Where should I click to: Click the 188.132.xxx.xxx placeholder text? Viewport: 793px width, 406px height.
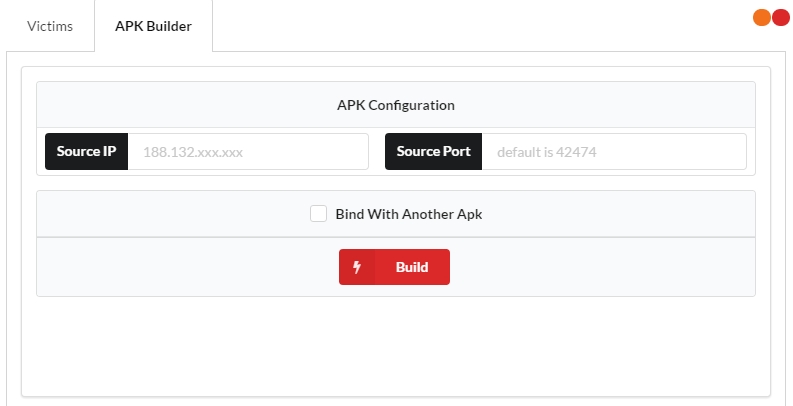[194, 152]
